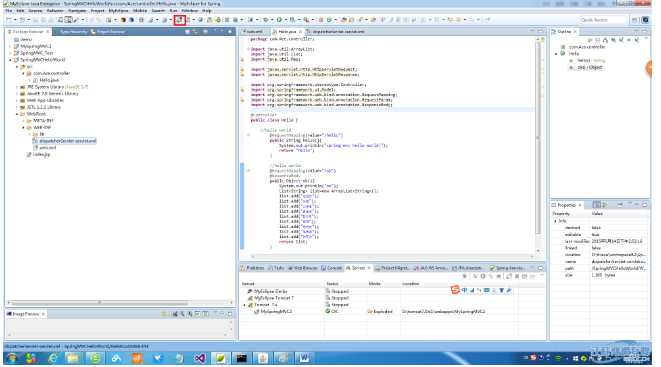Click the red-highlighted deploy toolbar icon
The image size is (661, 367).
tap(180, 20)
